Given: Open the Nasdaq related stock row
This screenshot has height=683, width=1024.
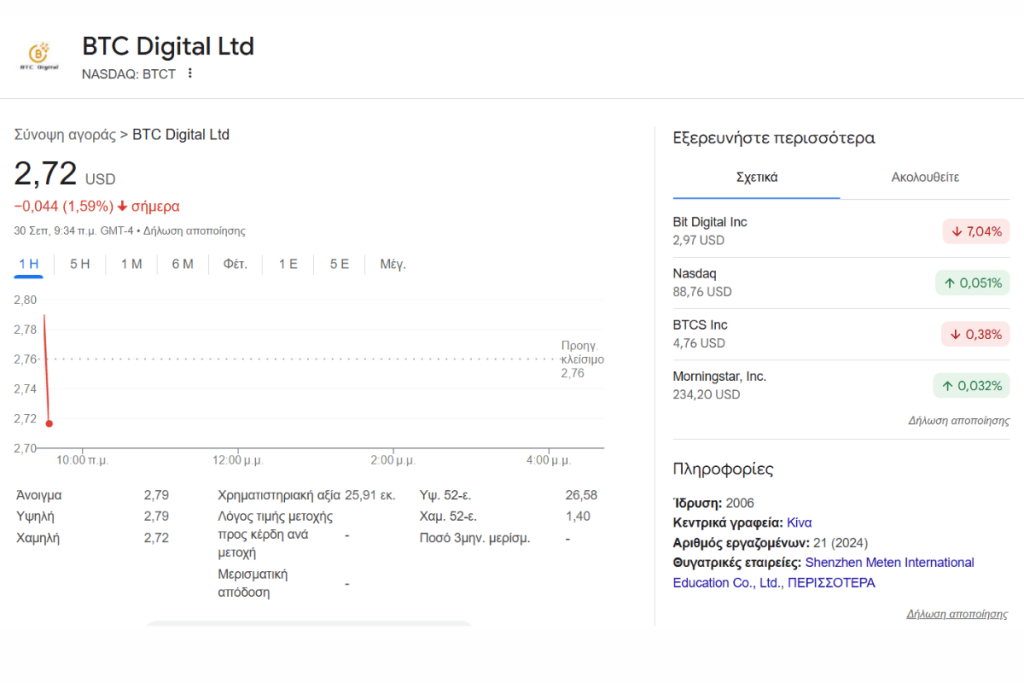Looking at the screenshot, I should [x=841, y=283].
